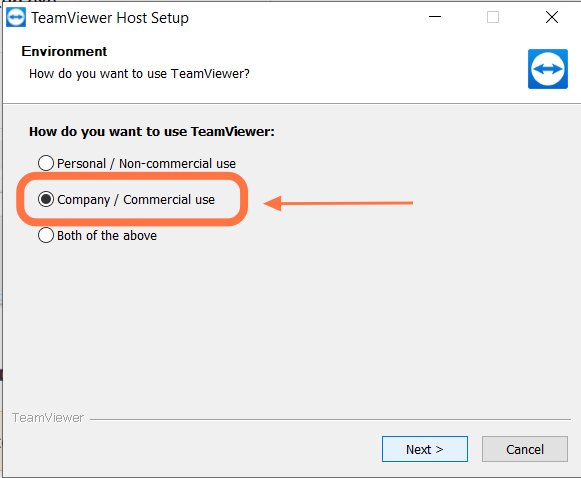Image resolution: width=581 pixels, height=478 pixels.
Task: Click the "TeamViewer Host Setup" title bar text
Action: click(x=110, y=18)
